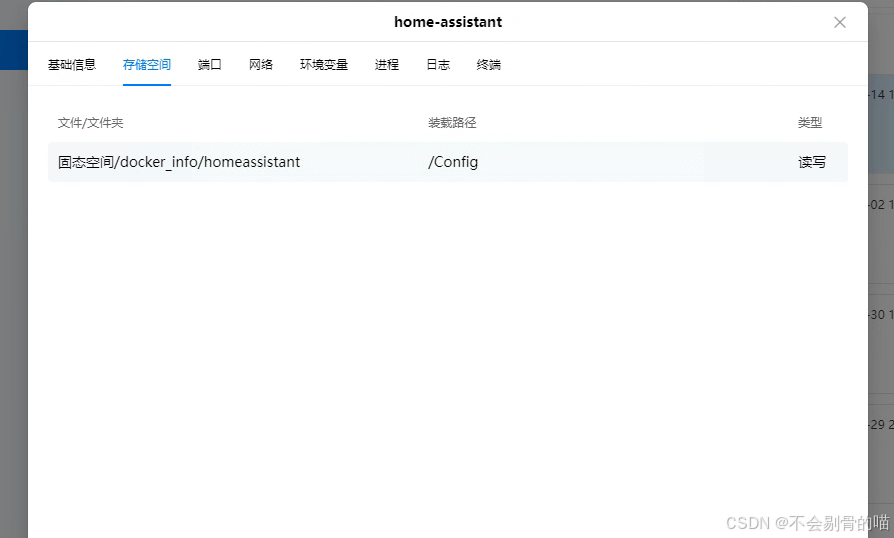
Task: Click the 读写 type cell
Action: [811, 162]
